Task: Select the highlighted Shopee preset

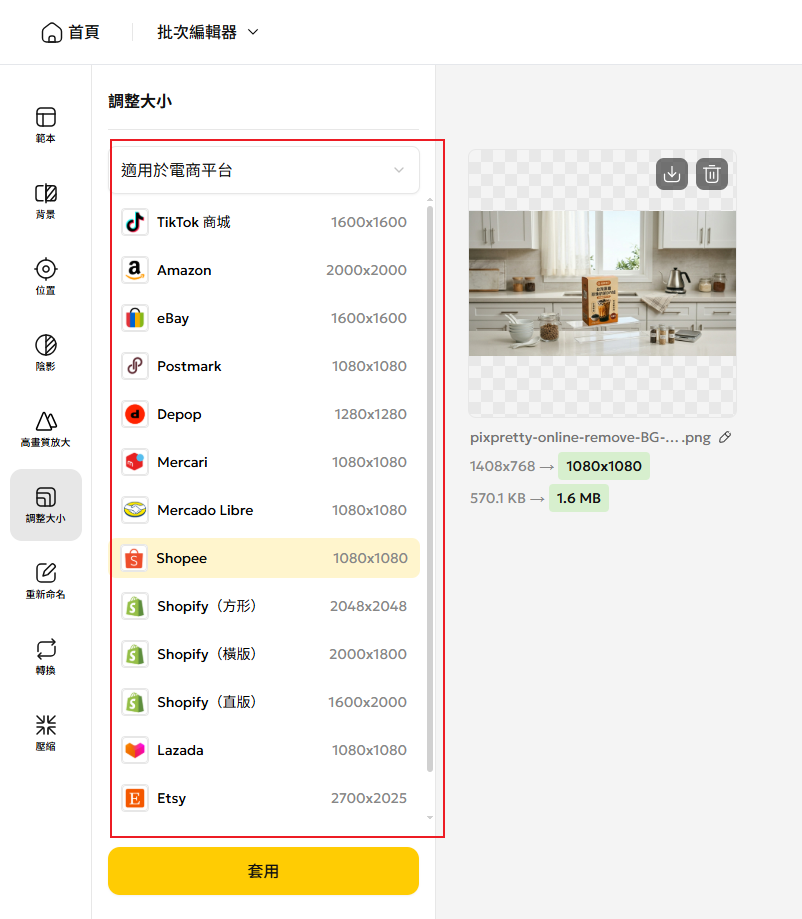Action: [x=265, y=558]
